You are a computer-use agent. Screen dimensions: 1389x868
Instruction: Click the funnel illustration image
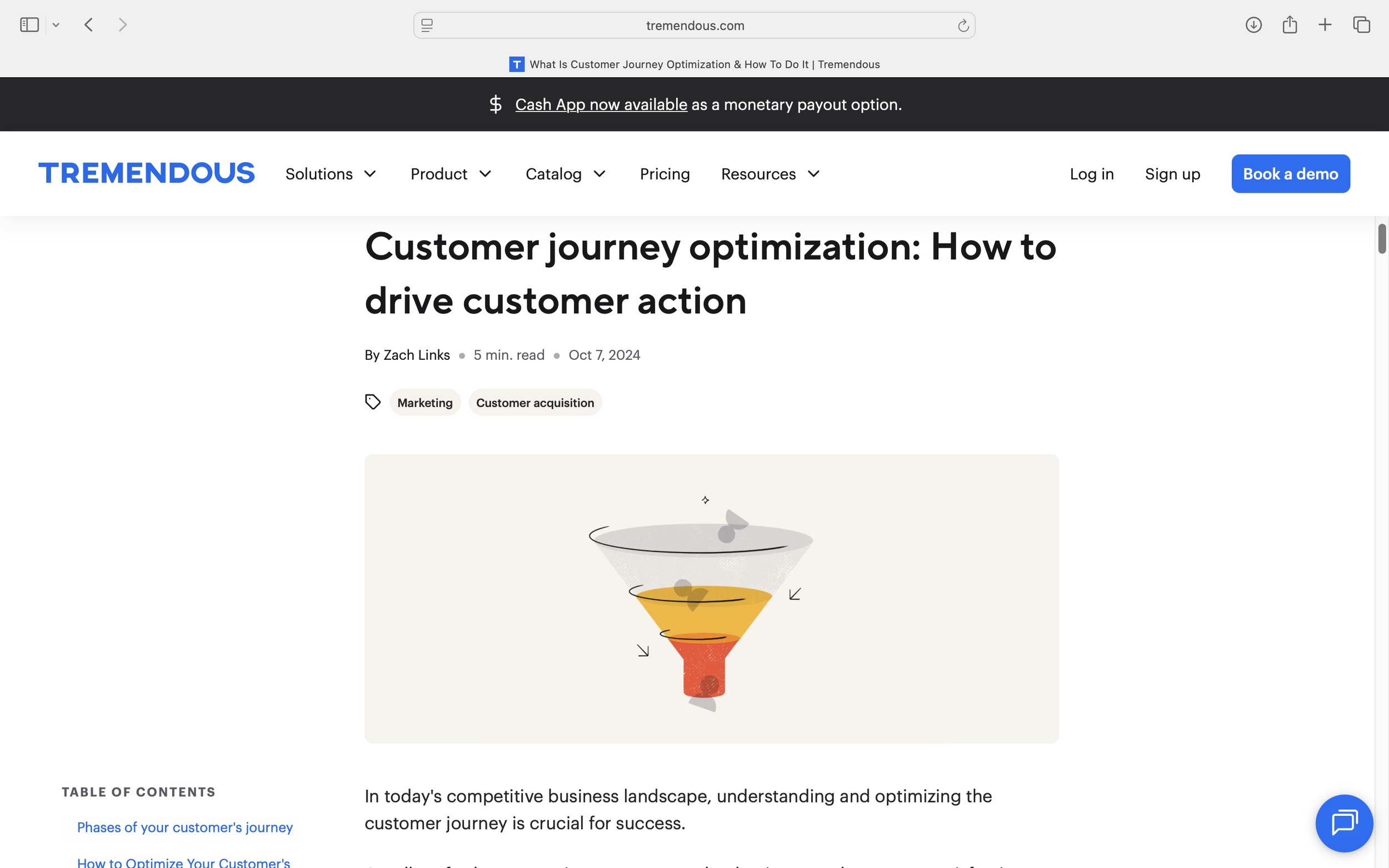coord(711,599)
